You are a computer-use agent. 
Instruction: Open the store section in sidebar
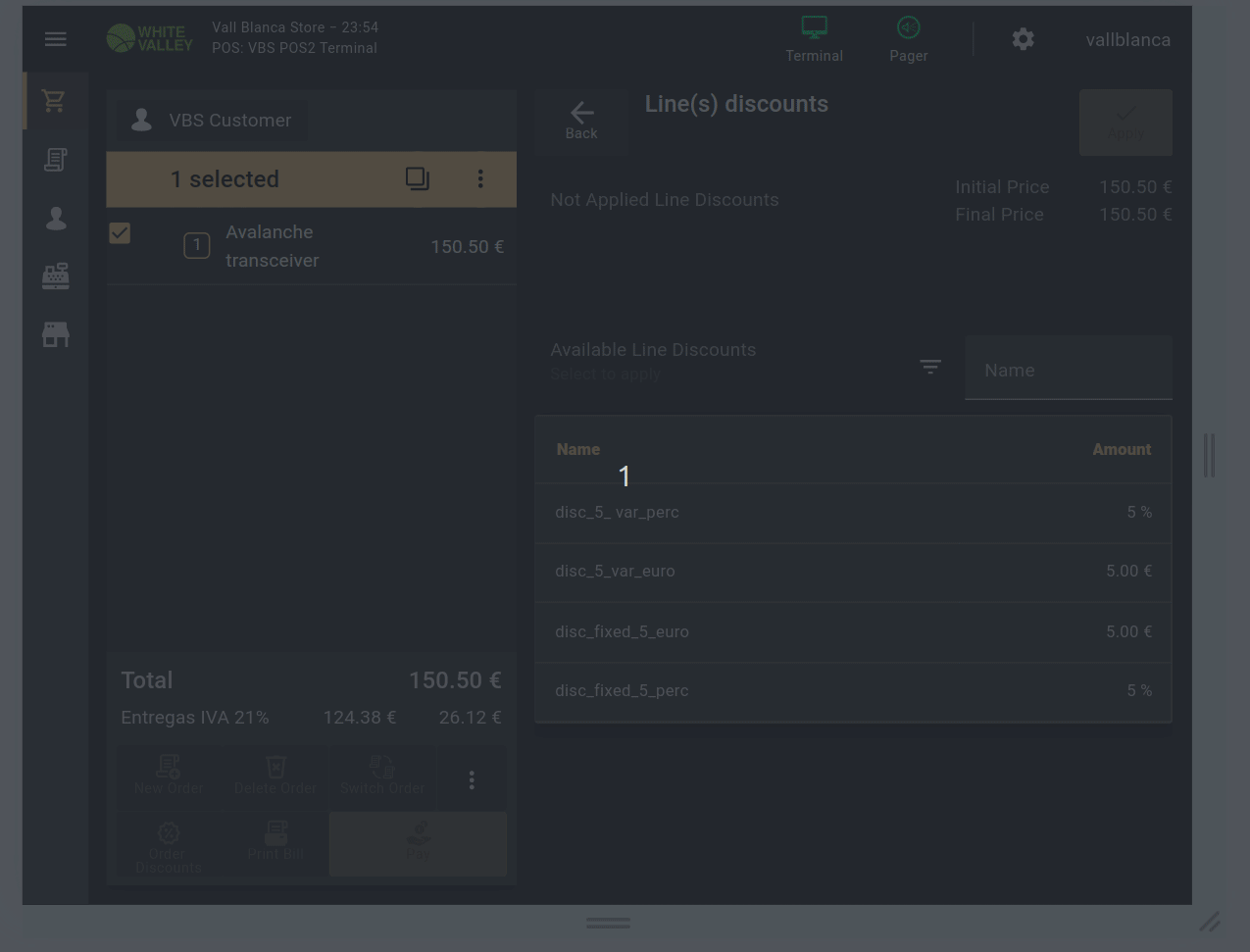[55, 334]
